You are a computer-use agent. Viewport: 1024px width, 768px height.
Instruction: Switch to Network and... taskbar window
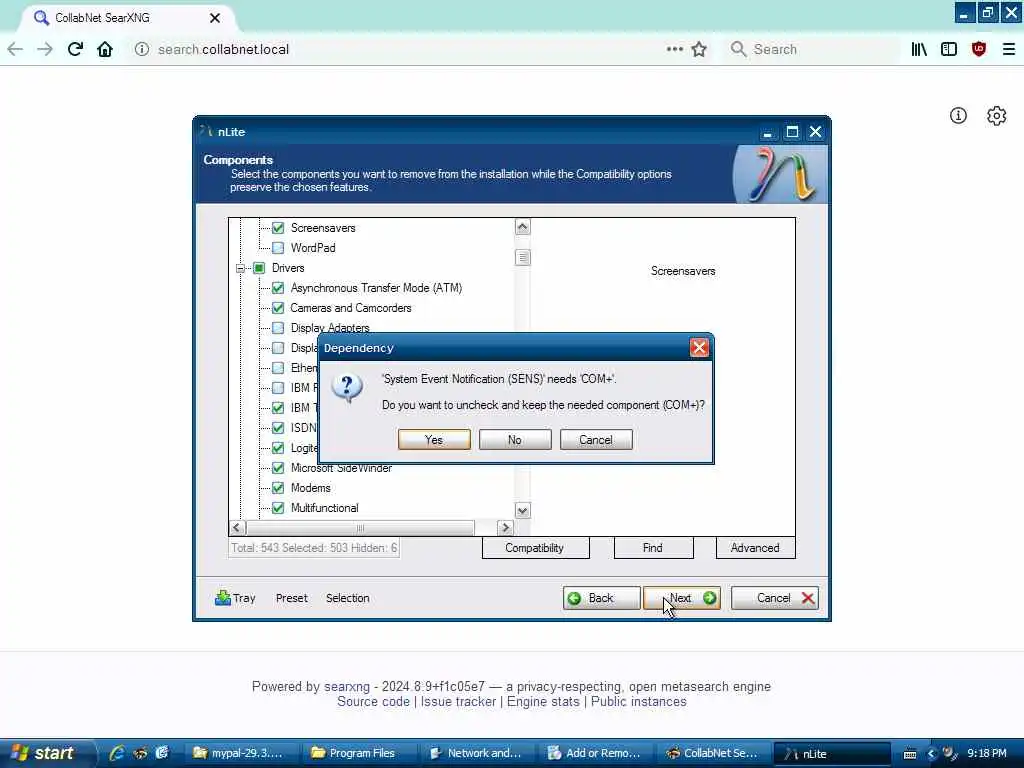(477, 753)
